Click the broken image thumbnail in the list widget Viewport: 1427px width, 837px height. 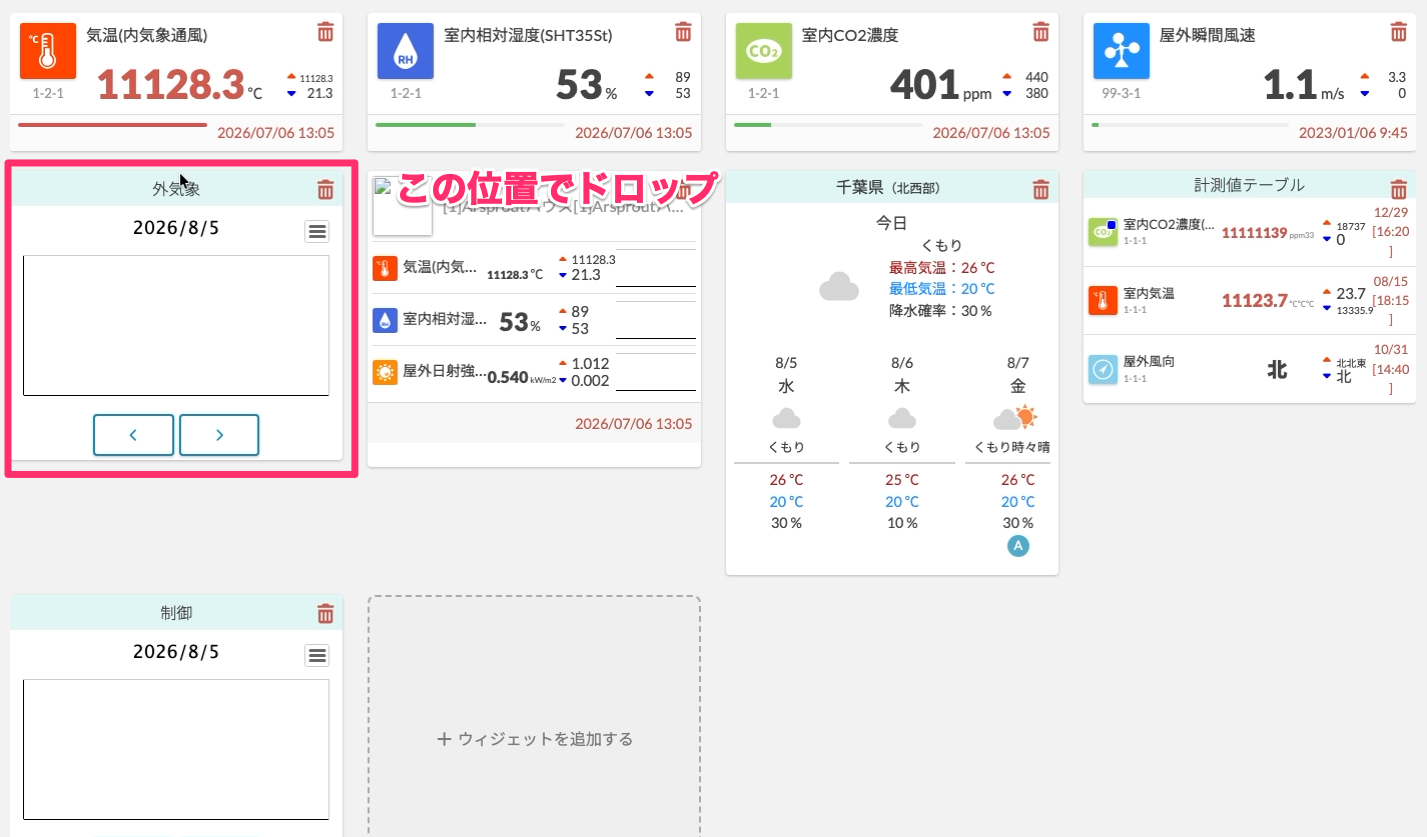[x=402, y=206]
